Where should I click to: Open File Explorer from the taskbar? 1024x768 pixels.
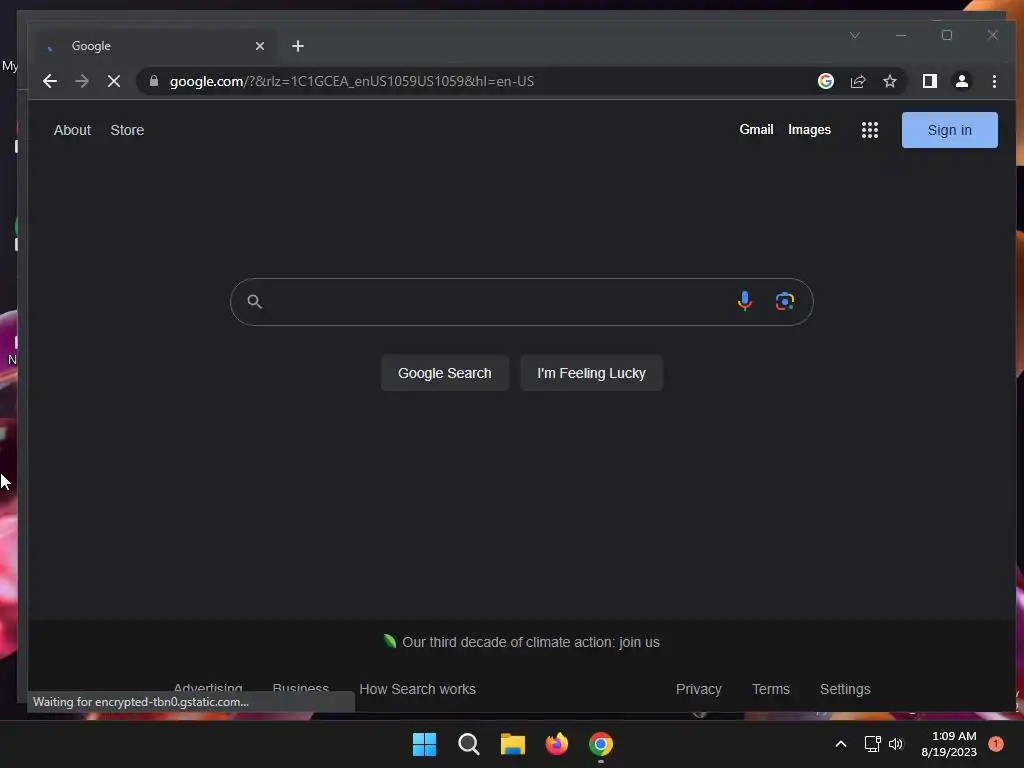pyautogui.click(x=513, y=744)
